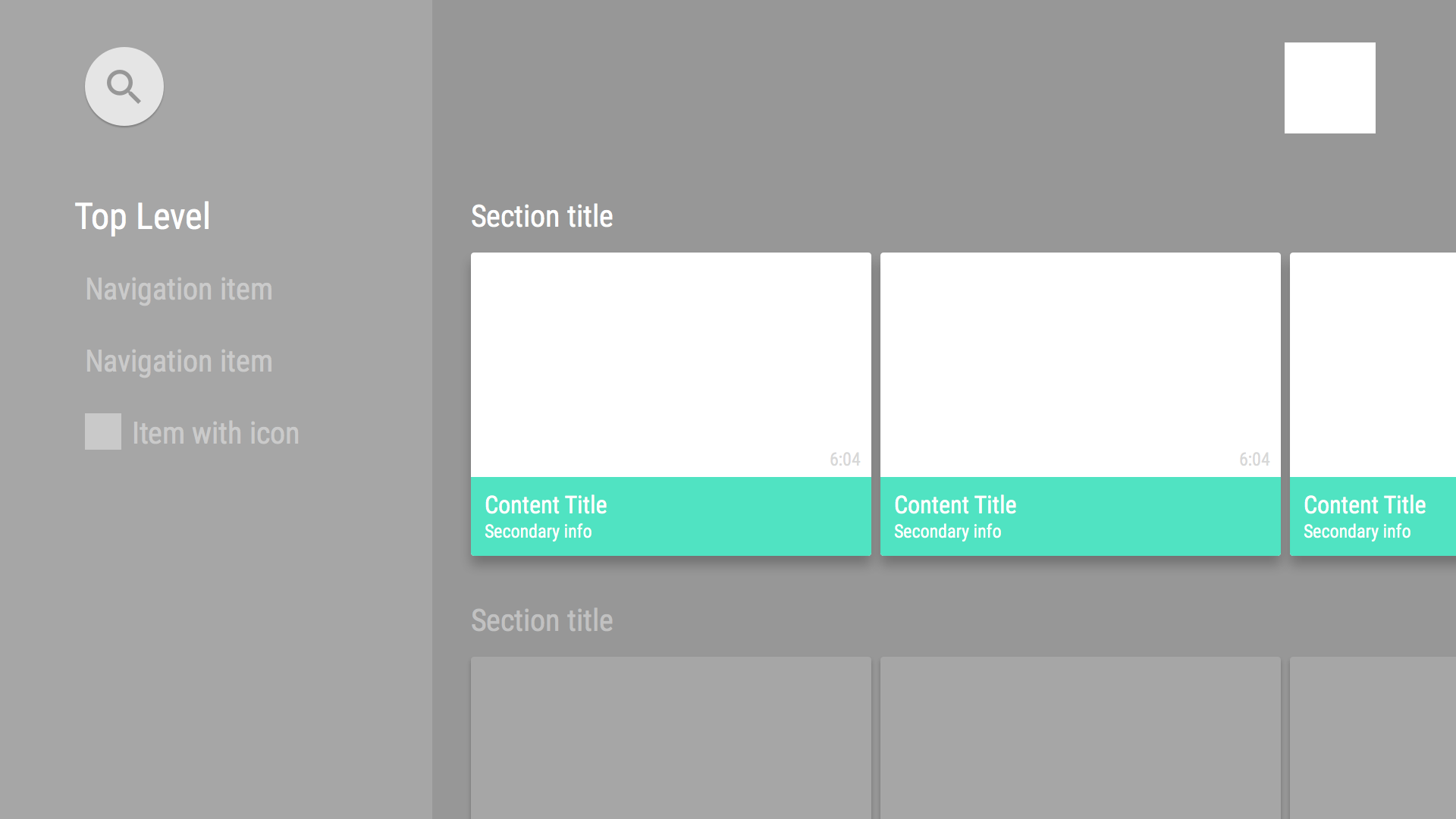Click the second 'Section title' header

(541, 620)
